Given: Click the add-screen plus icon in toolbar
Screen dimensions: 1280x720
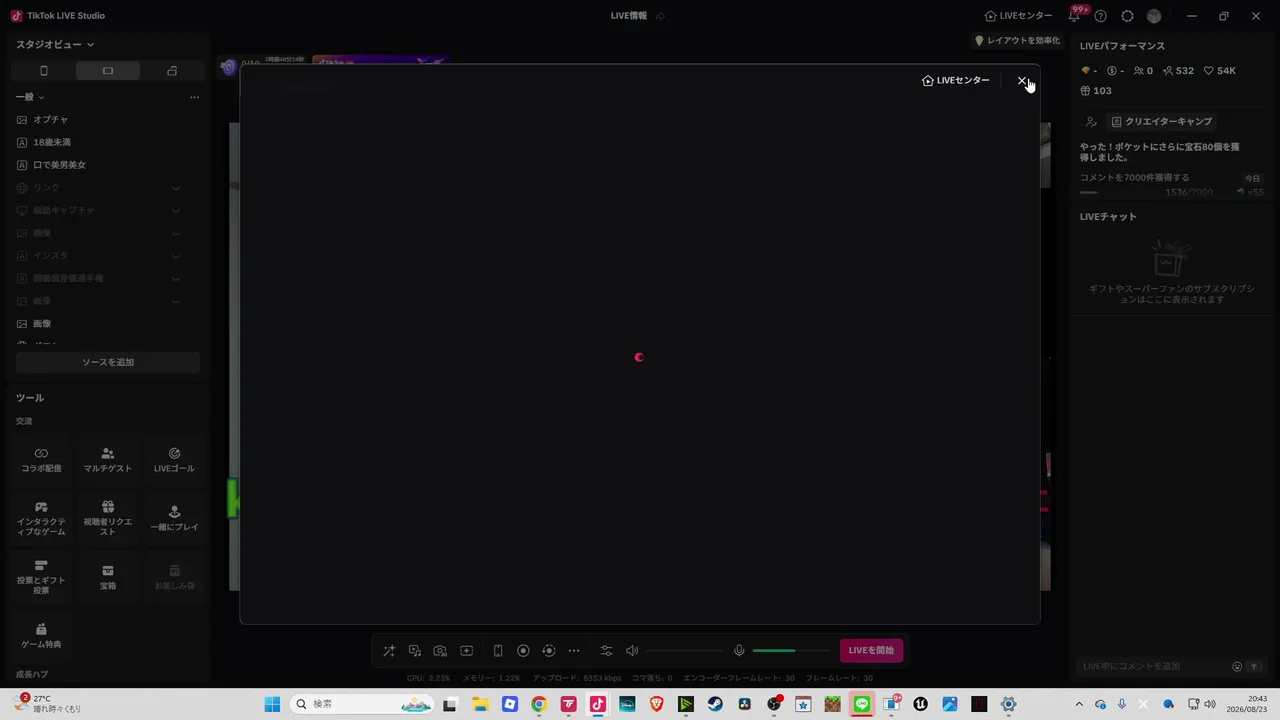Looking at the screenshot, I should pyautogui.click(x=466, y=651).
